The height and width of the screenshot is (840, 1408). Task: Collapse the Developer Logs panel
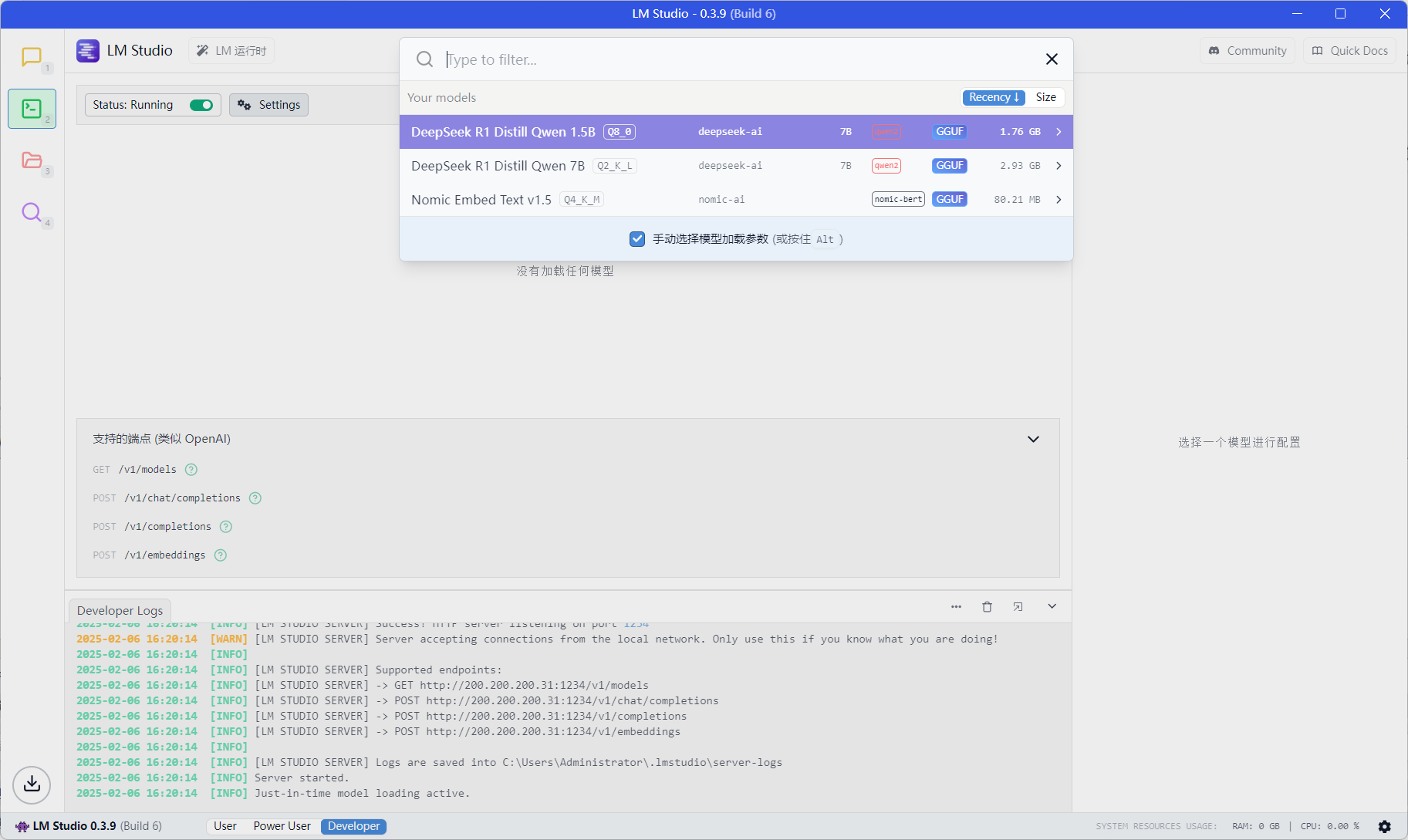(1052, 607)
